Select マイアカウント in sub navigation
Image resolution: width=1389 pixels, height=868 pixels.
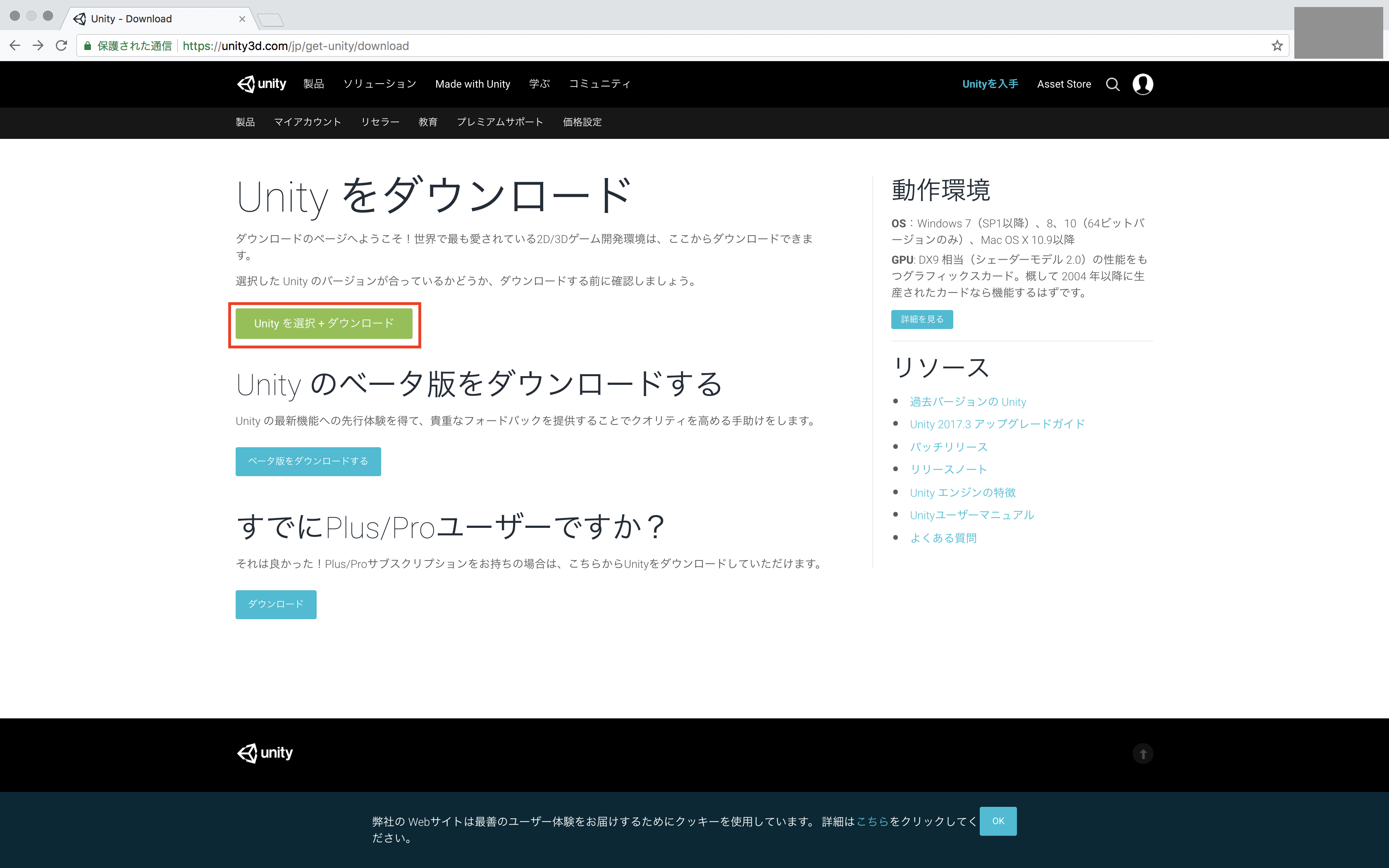coord(308,122)
